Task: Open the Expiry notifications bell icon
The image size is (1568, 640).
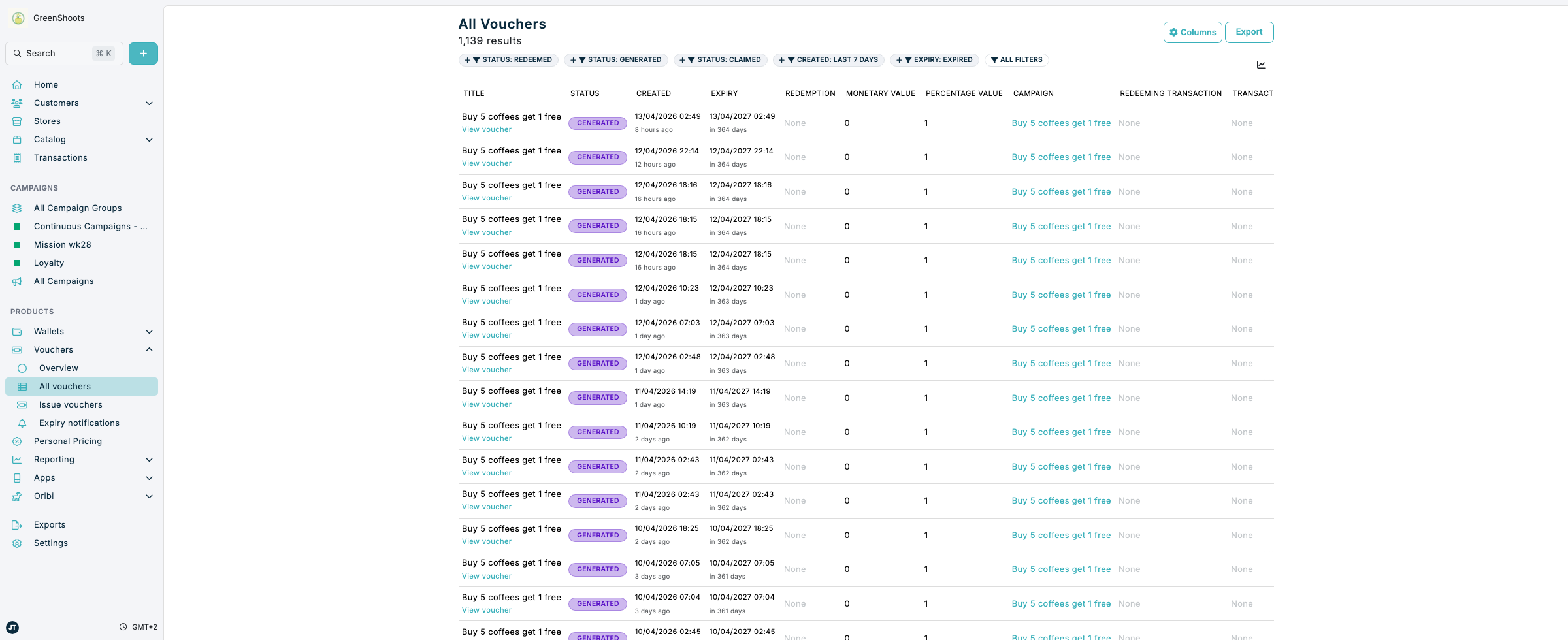Action: pos(23,423)
